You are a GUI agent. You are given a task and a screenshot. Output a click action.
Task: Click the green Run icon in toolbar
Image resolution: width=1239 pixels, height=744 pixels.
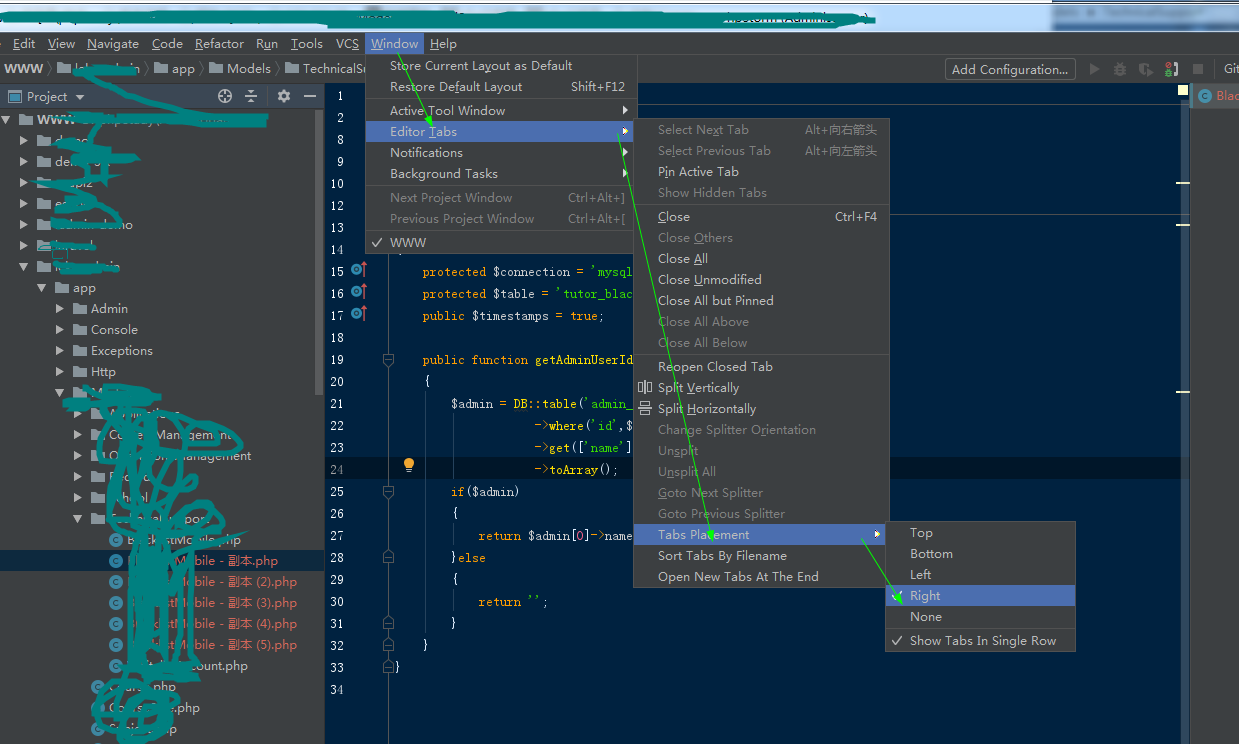(x=1094, y=69)
